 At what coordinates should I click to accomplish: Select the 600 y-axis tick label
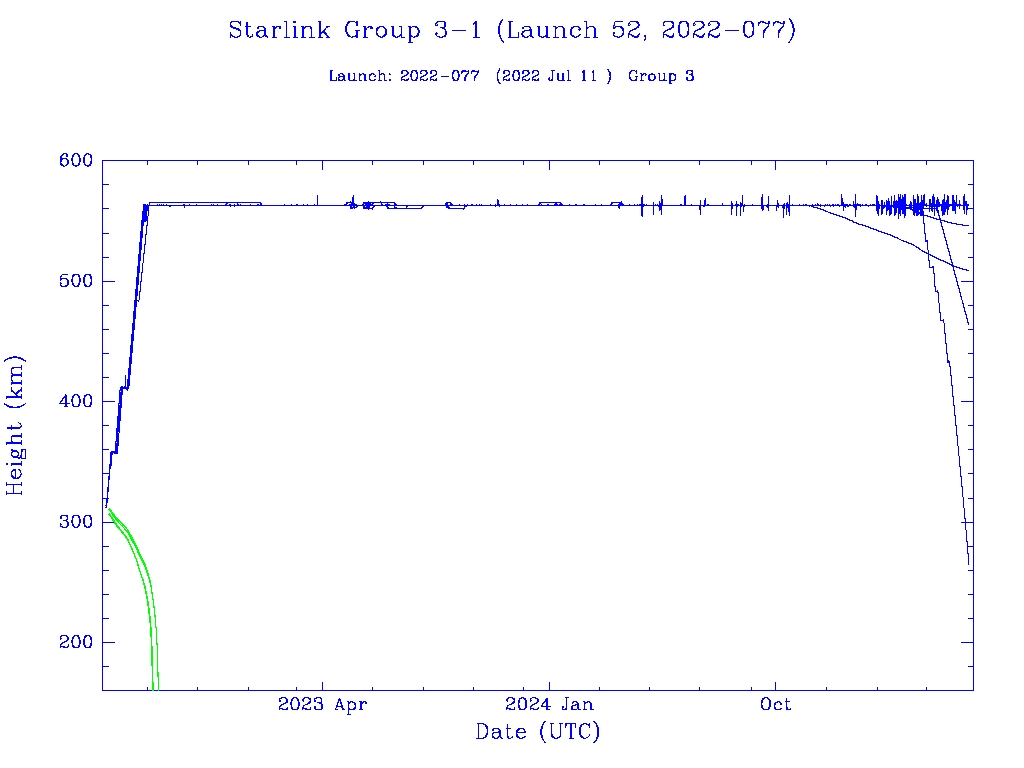click(x=76, y=161)
